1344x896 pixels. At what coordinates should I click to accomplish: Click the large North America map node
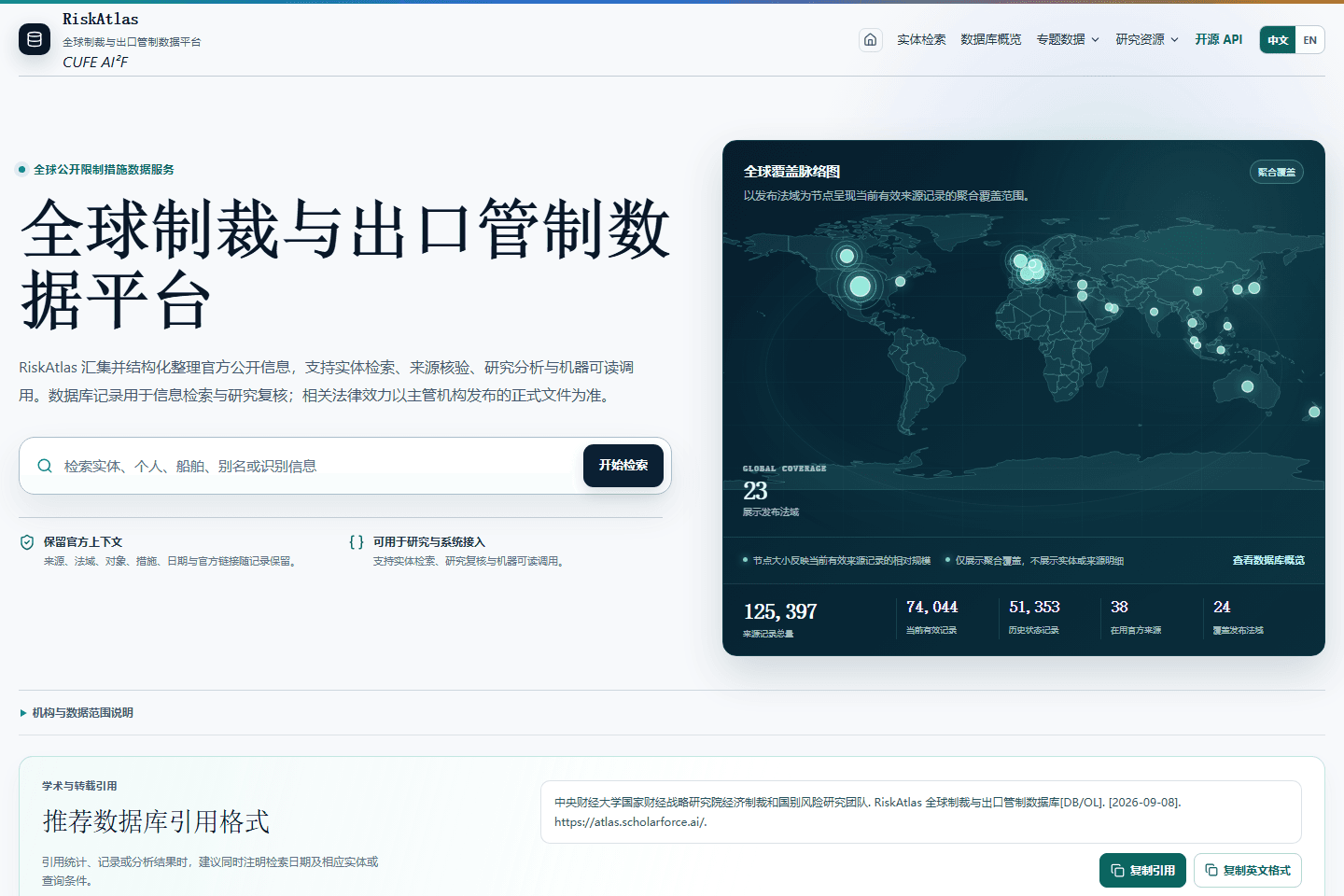[x=860, y=287]
